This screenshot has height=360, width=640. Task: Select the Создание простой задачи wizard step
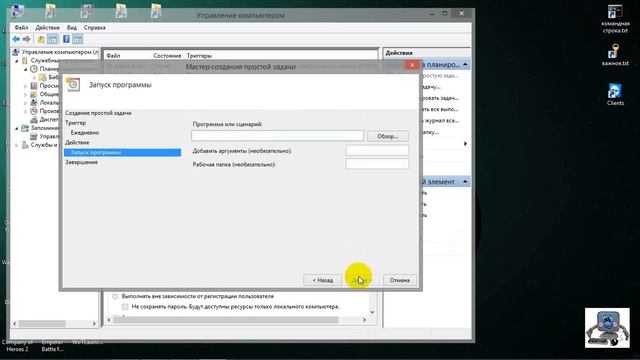pyautogui.click(x=98, y=113)
